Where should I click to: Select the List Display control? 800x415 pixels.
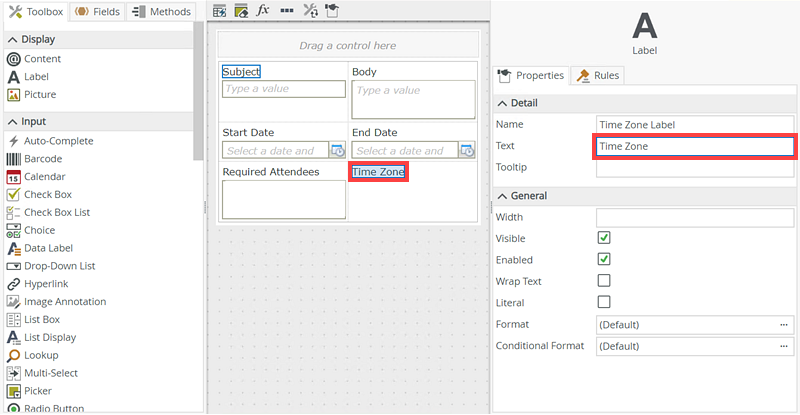[x=41, y=337]
